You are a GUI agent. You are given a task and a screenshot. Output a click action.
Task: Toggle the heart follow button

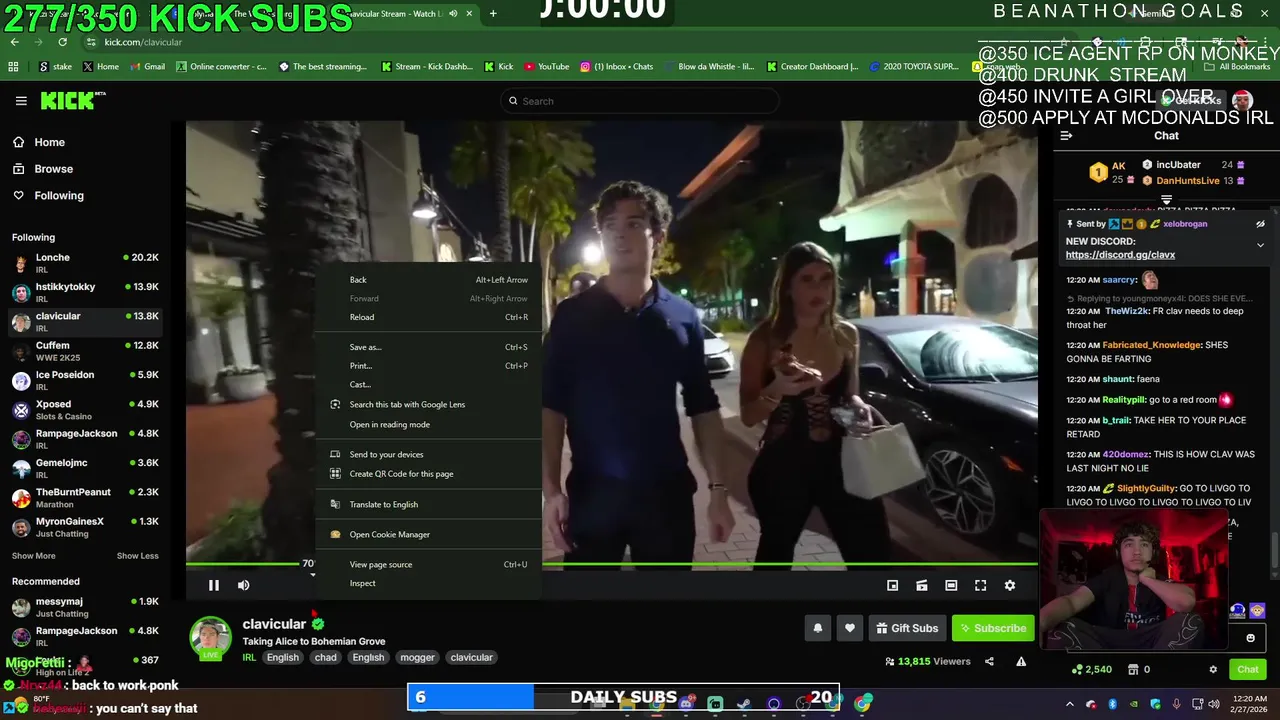(850, 628)
